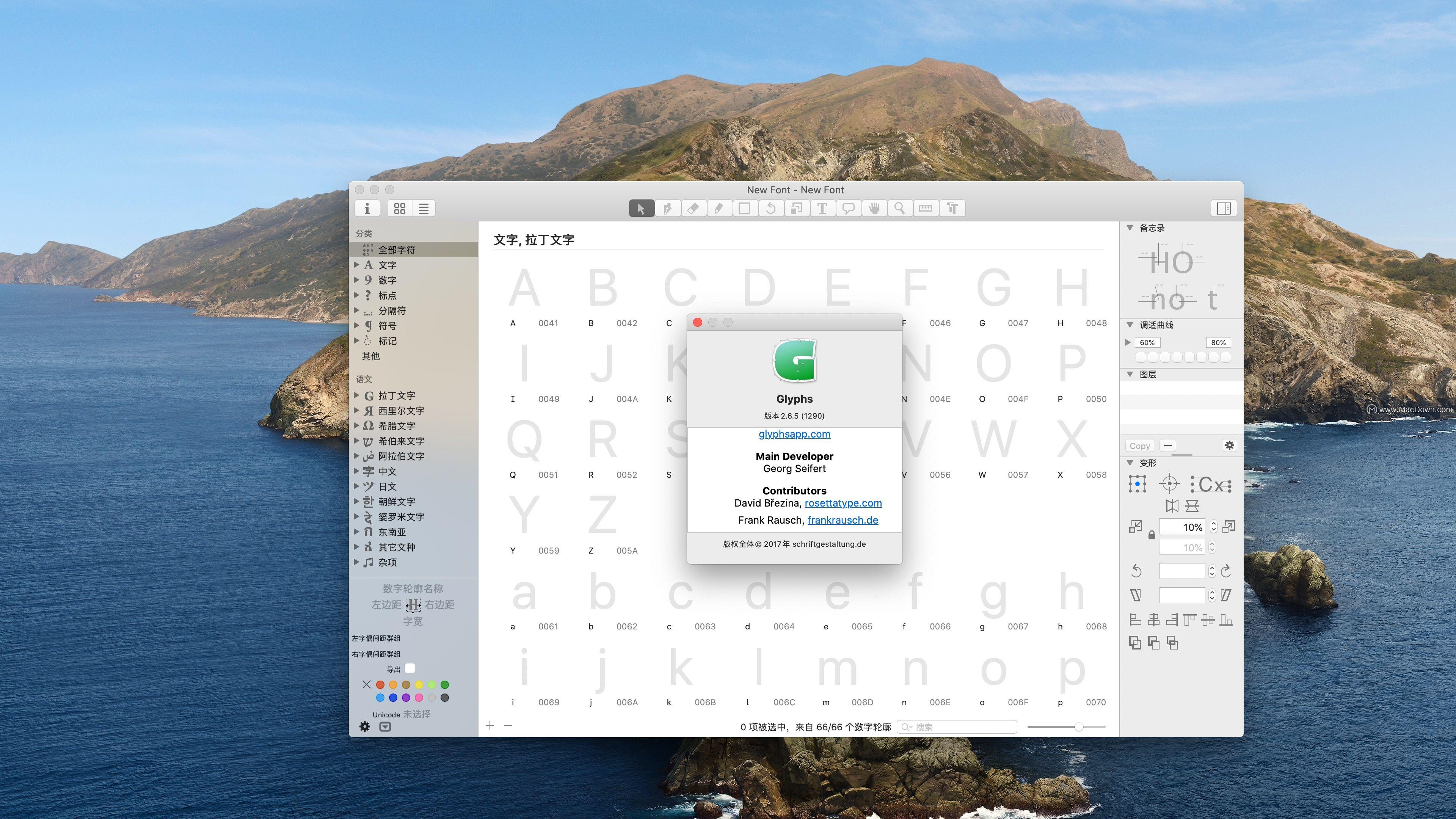This screenshot has width=1456, height=819.
Task: Open the sidebar bottom dropdown box icon
Action: (385, 727)
